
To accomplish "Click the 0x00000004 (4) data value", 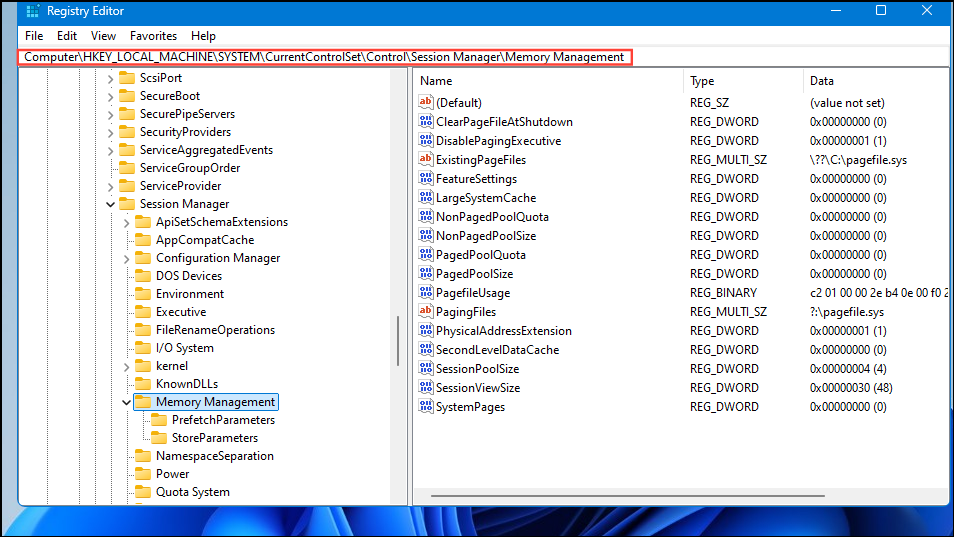I will point(848,369).
